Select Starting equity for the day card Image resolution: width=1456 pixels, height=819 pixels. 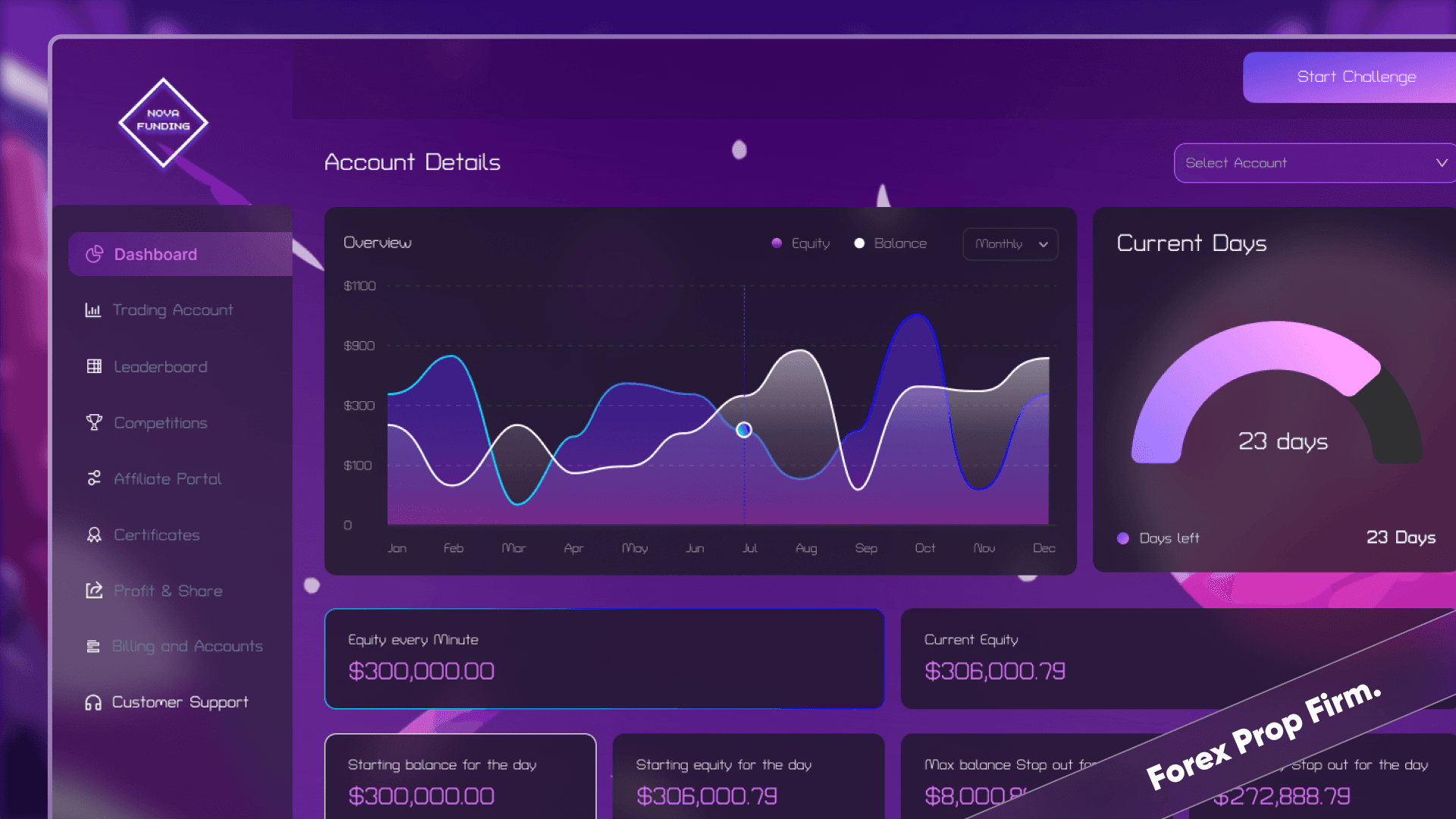748,777
